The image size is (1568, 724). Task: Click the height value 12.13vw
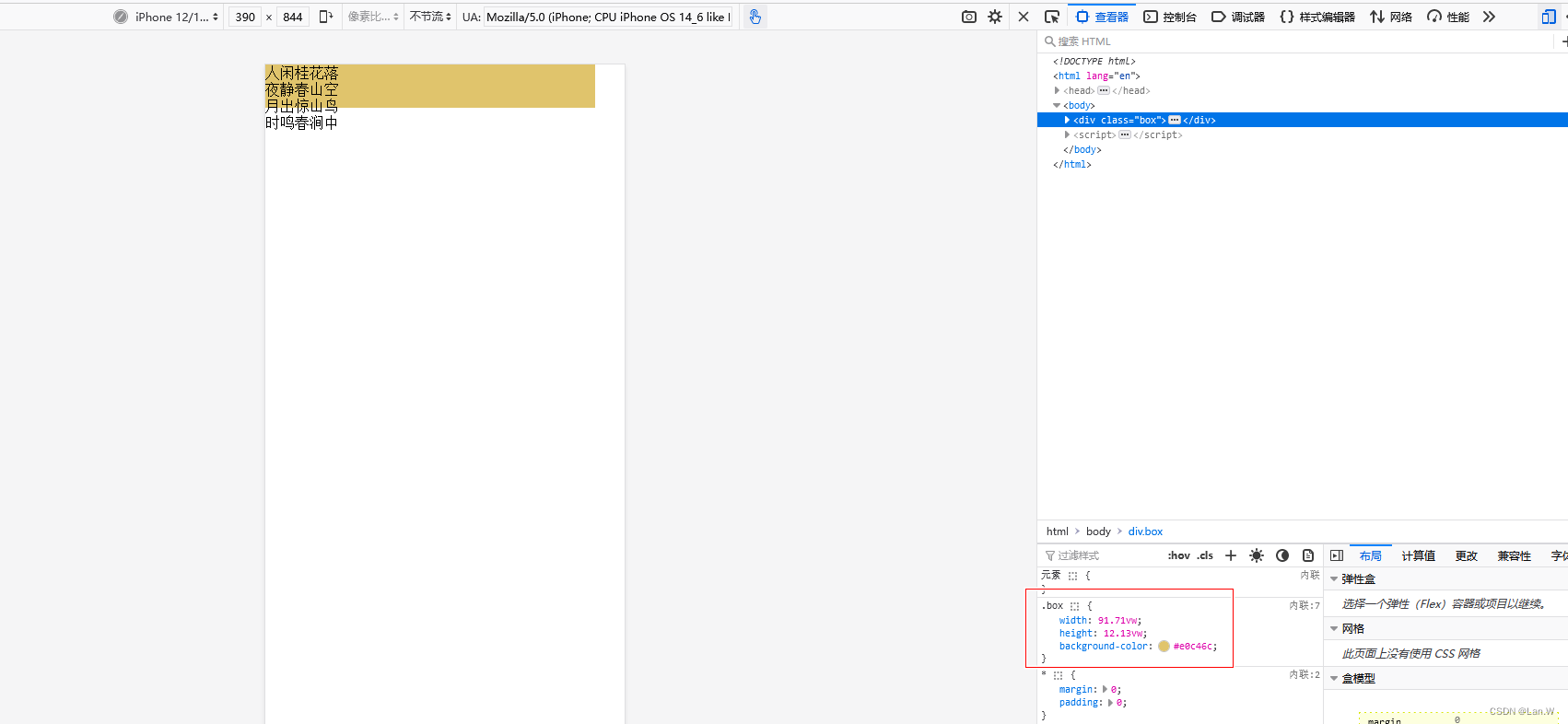click(1123, 634)
